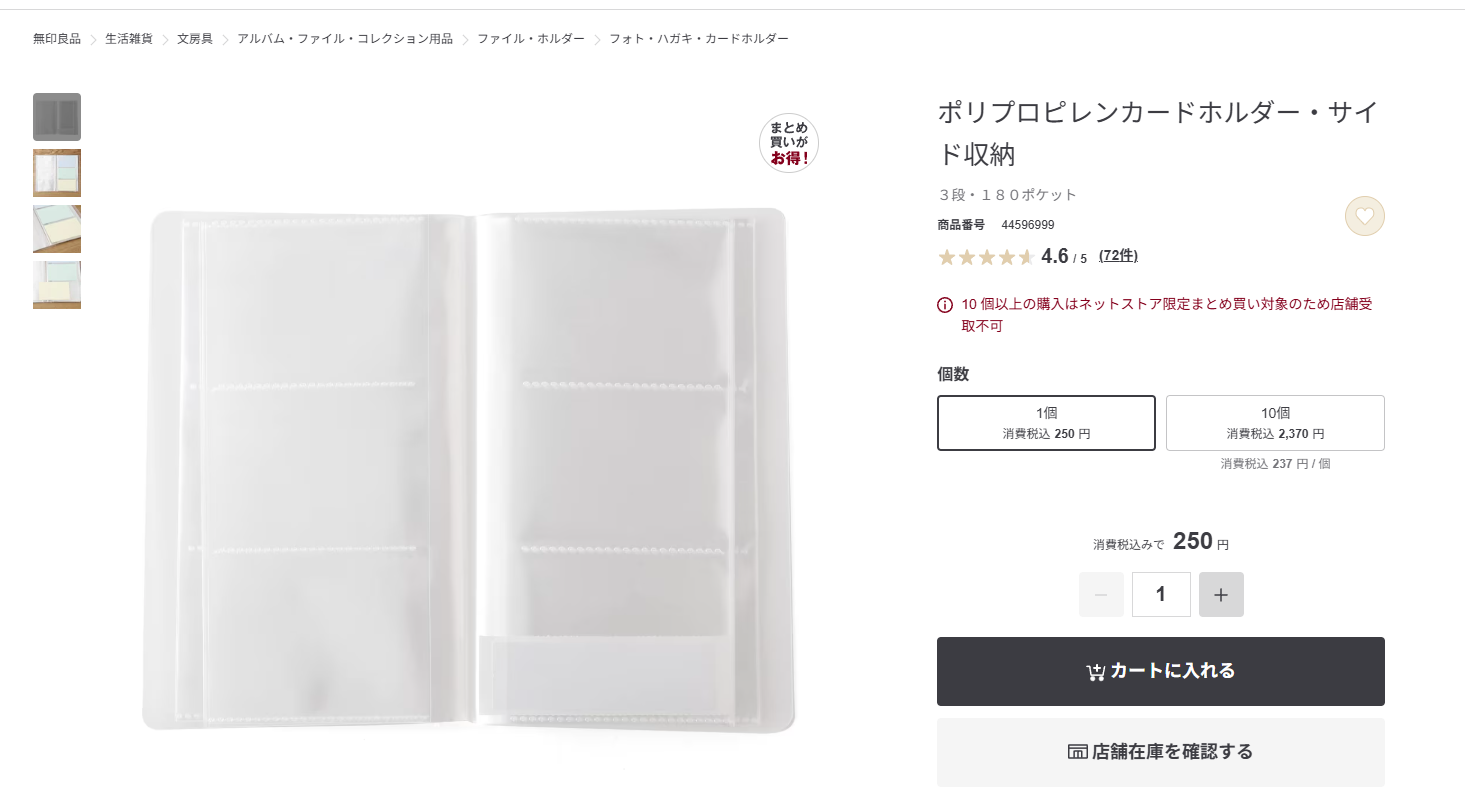
Task: Navigate to アルバム・ファイル・コレクション用品 breadcrumb
Action: click(345, 39)
